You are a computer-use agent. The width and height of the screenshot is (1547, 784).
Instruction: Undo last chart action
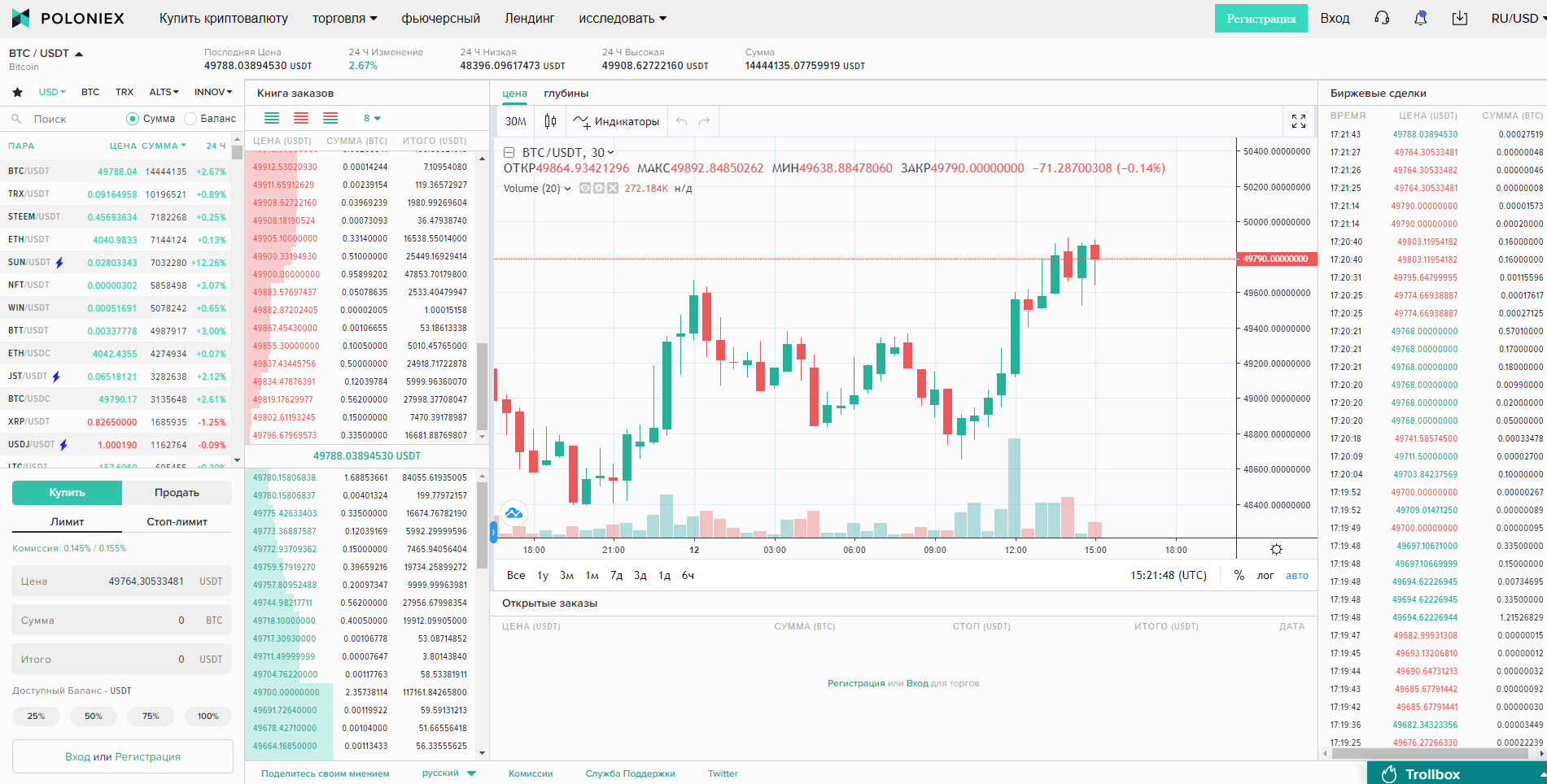[682, 121]
